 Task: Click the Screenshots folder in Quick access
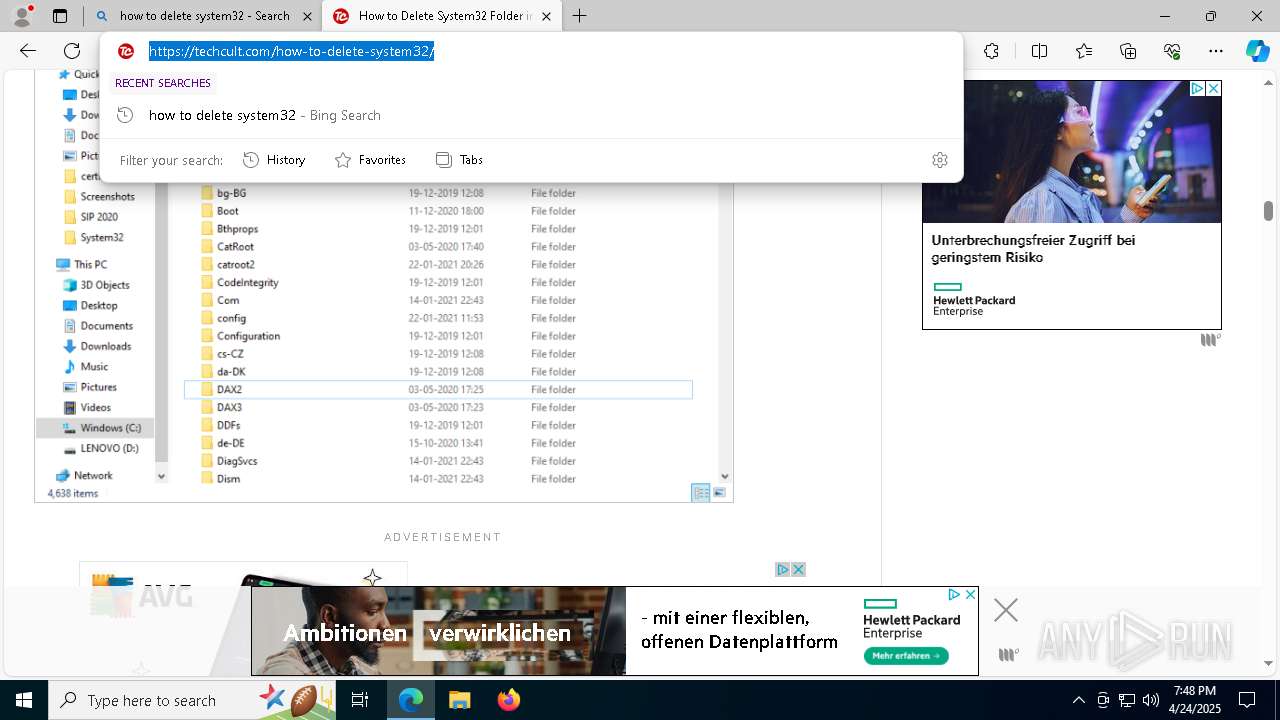pyautogui.click(x=98, y=197)
